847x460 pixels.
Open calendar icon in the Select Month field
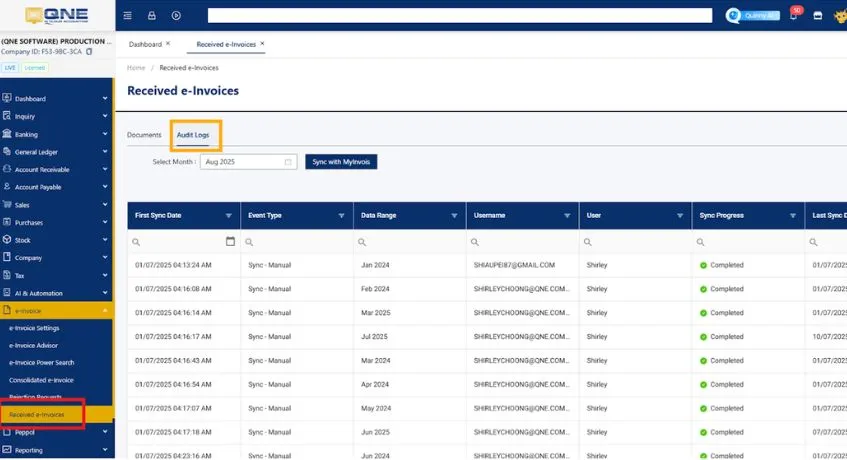pyautogui.click(x=288, y=162)
